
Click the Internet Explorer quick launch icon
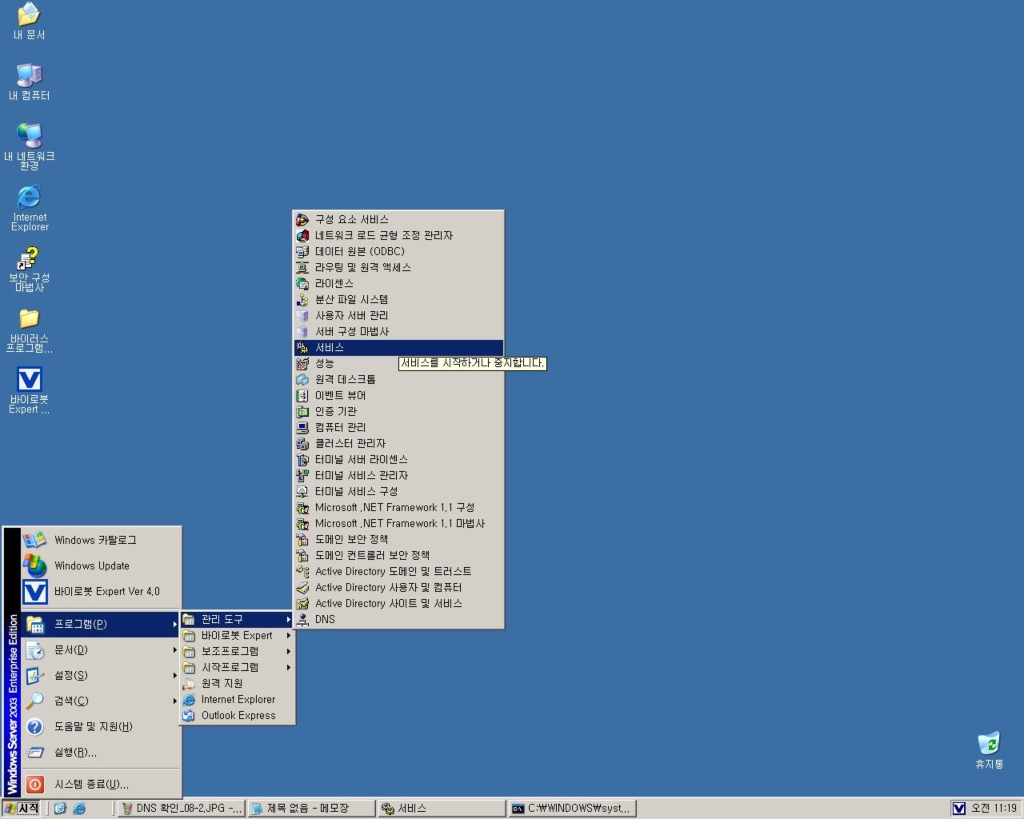(79, 809)
